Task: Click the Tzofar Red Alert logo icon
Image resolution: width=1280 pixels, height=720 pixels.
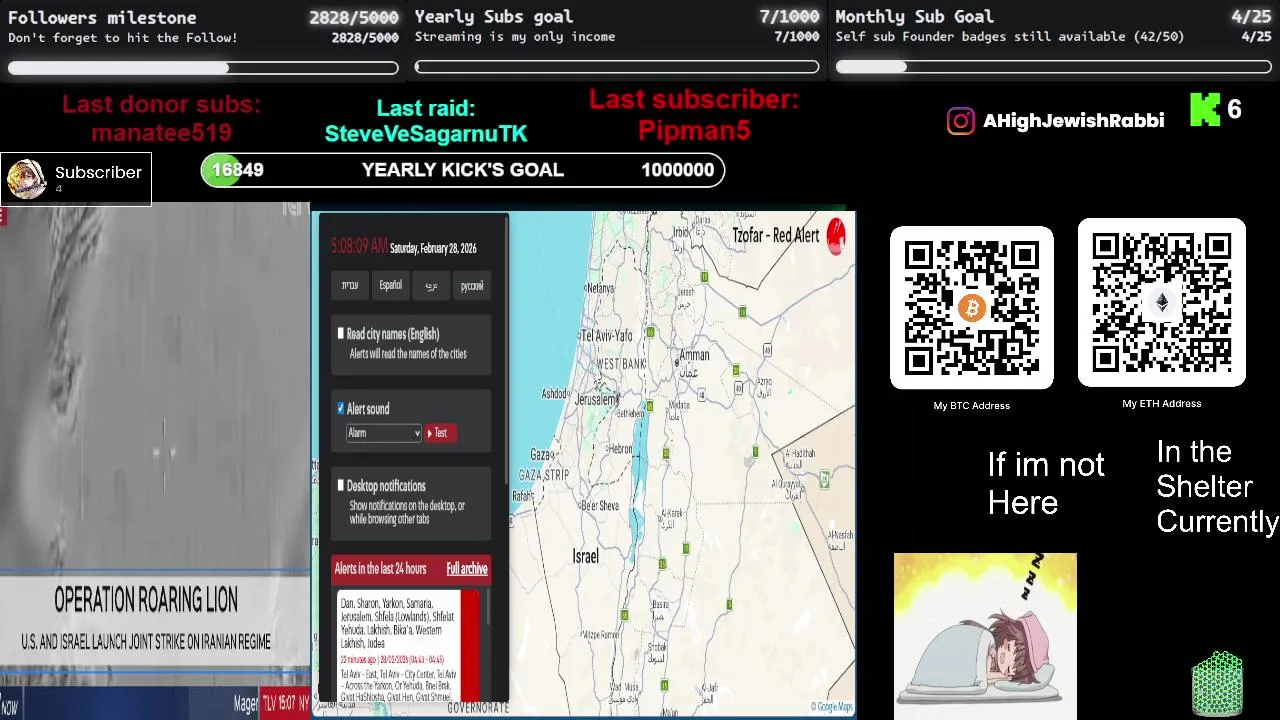Action: [836, 235]
